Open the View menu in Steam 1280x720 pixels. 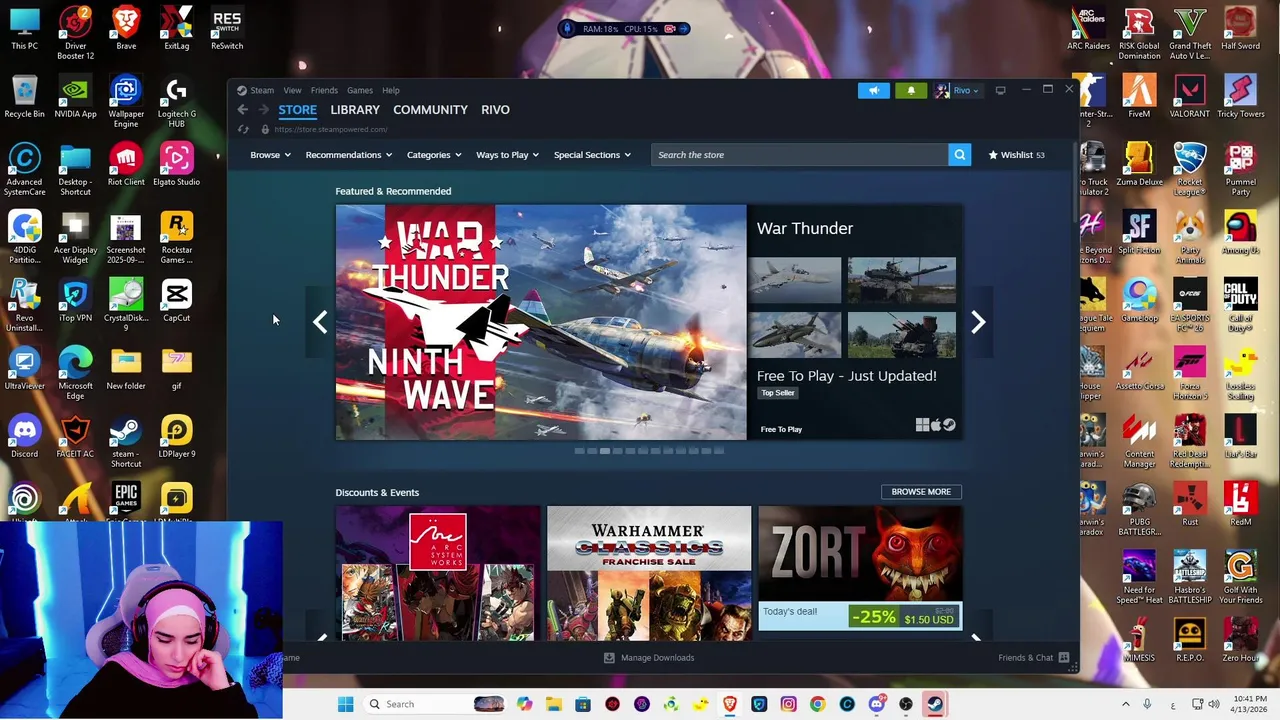click(x=292, y=90)
